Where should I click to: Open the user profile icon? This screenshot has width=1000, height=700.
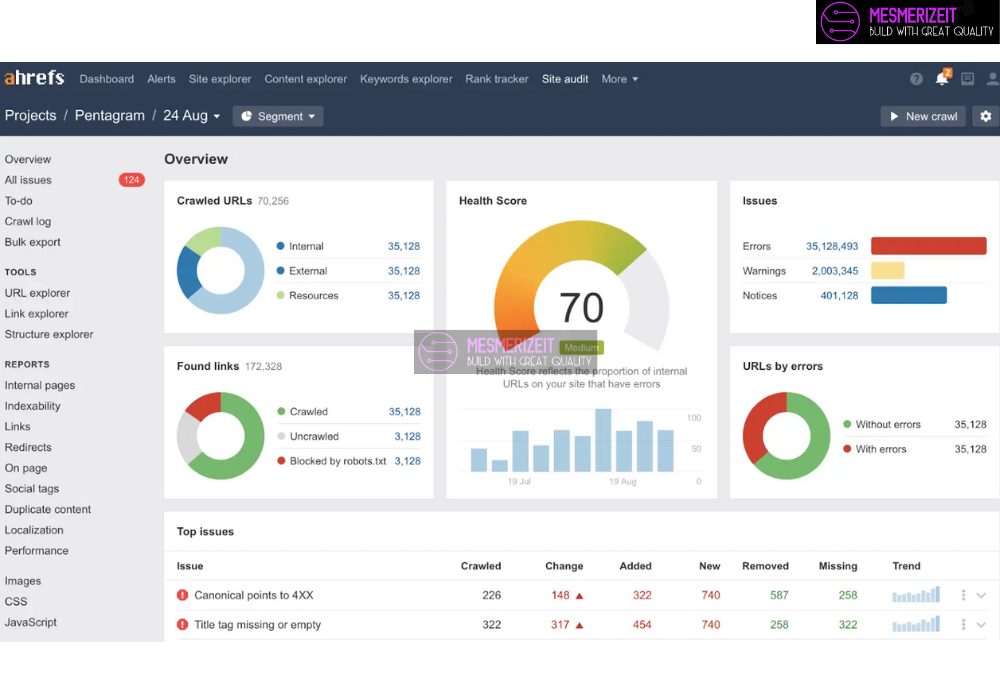[992, 79]
